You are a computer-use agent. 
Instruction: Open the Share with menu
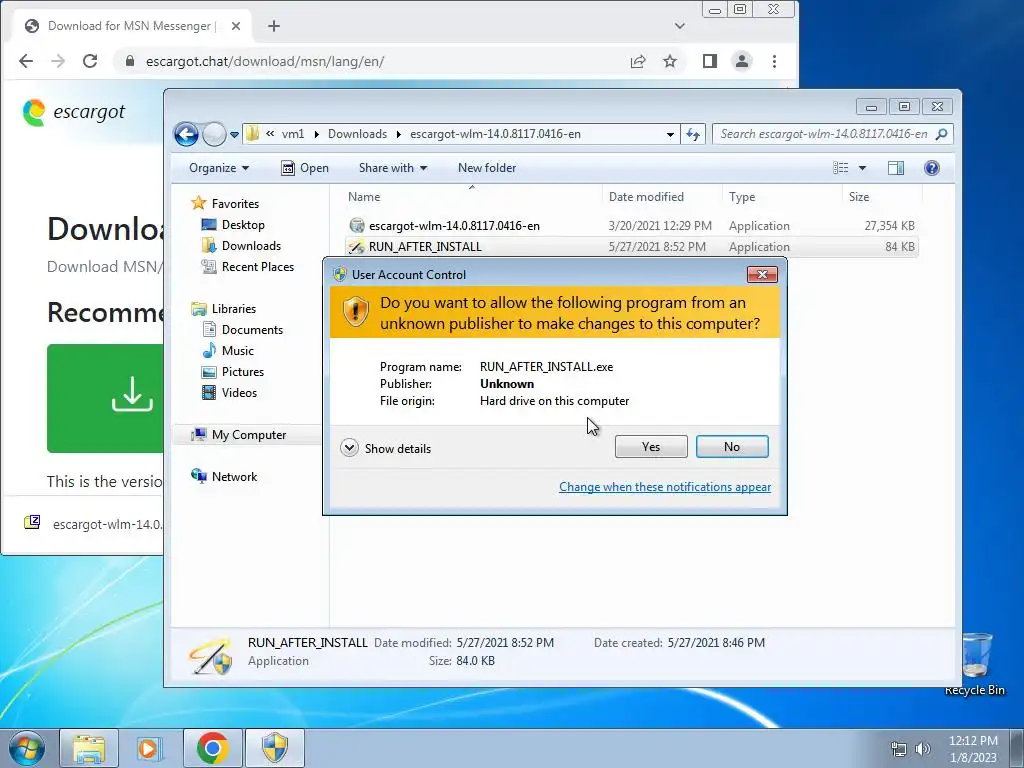tap(392, 168)
